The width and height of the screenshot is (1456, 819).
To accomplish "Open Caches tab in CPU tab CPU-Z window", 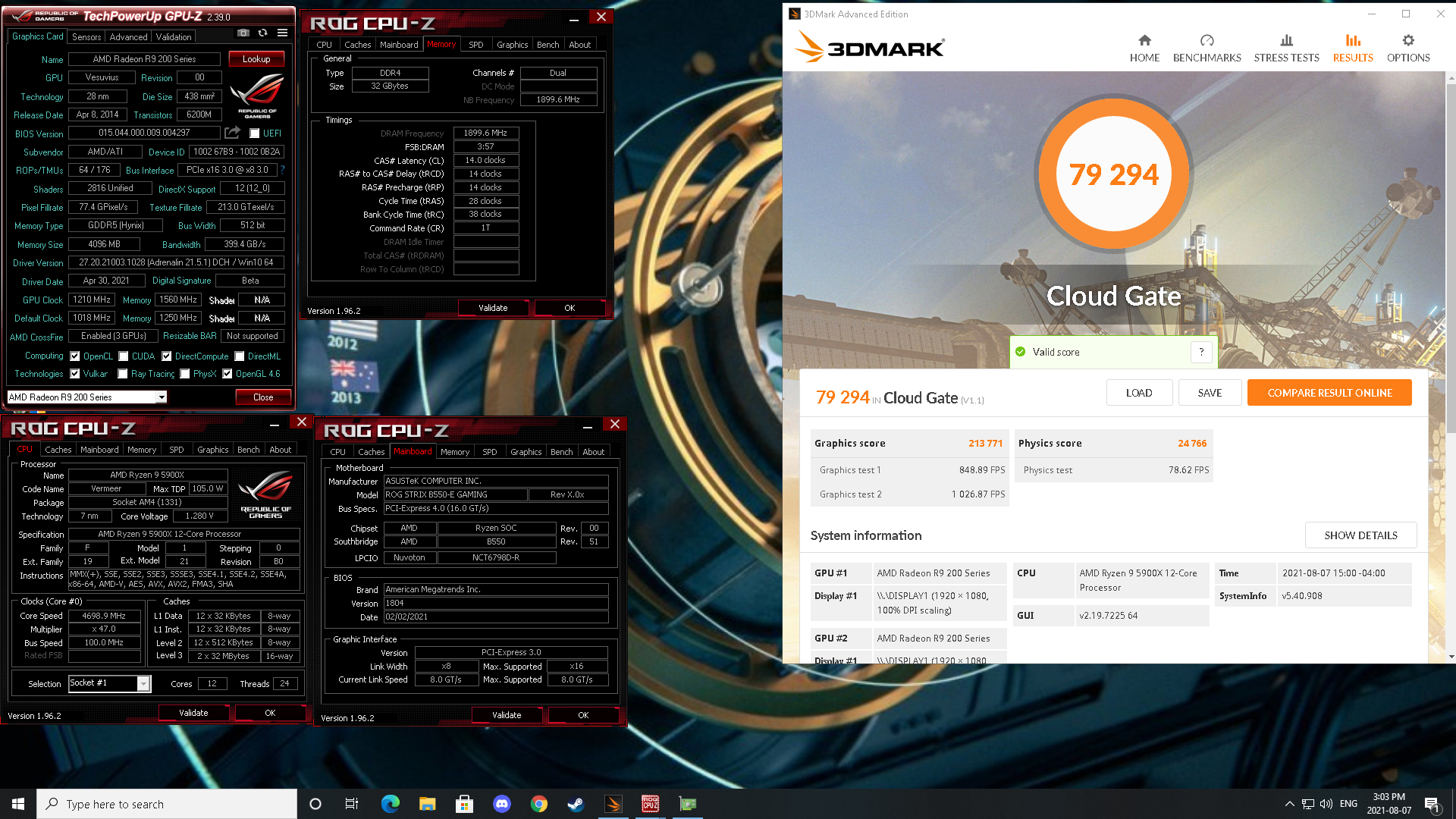I will click(58, 450).
